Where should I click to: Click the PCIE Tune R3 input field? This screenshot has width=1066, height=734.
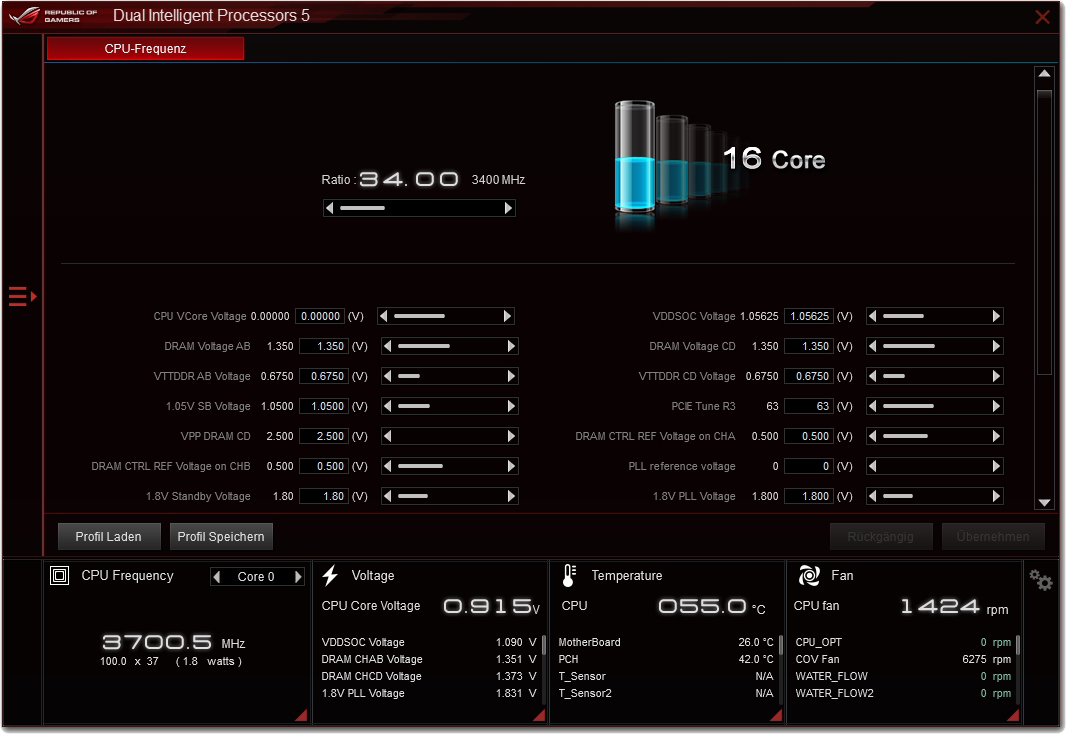(x=809, y=406)
